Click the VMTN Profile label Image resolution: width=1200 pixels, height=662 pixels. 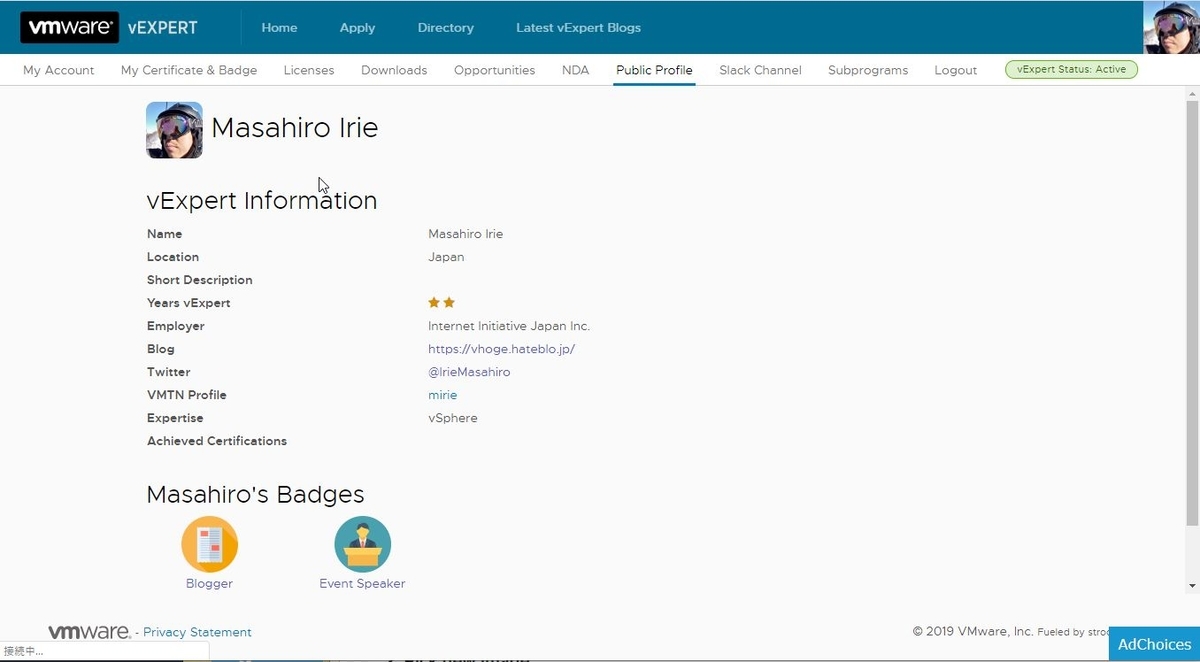(x=187, y=395)
